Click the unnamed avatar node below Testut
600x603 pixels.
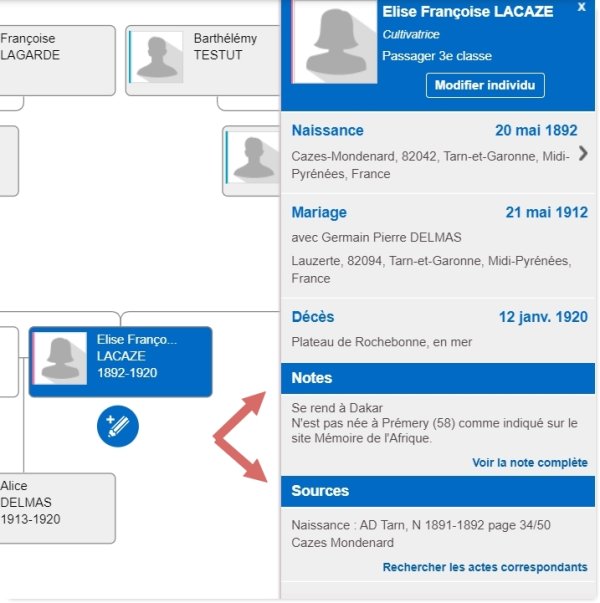coord(254,155)
